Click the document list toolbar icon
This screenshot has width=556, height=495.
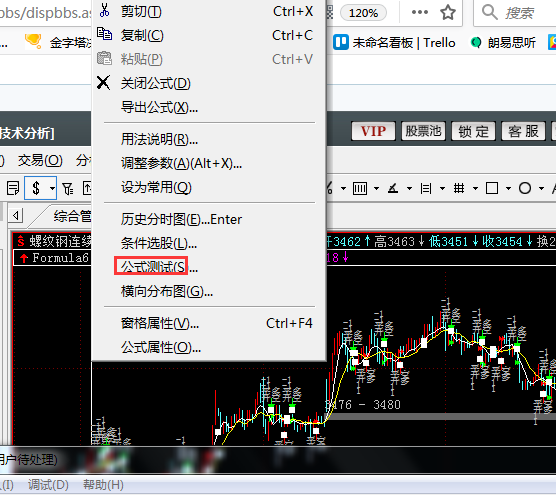[x=13, y=188]
